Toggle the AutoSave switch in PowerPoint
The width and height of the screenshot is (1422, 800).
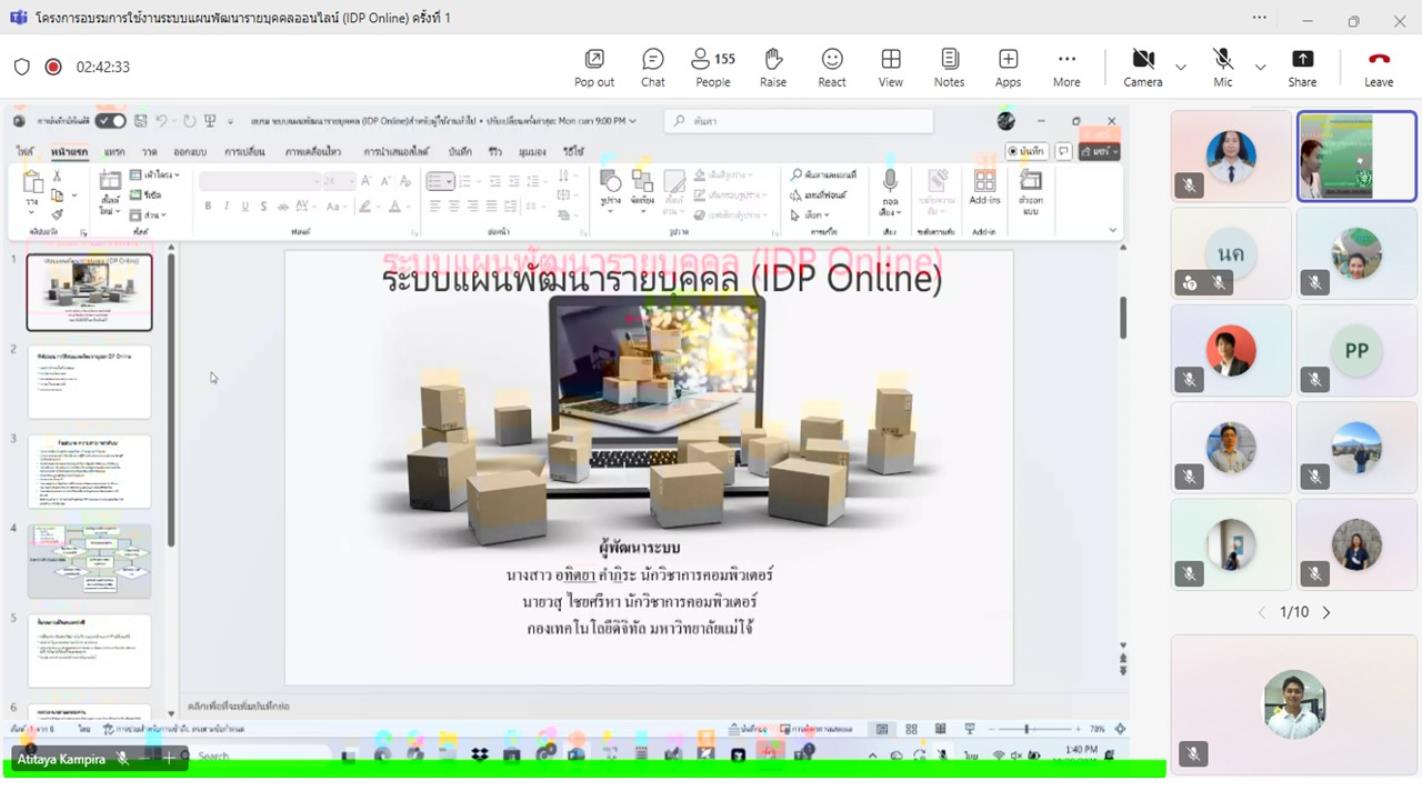(x=110, y=121)
